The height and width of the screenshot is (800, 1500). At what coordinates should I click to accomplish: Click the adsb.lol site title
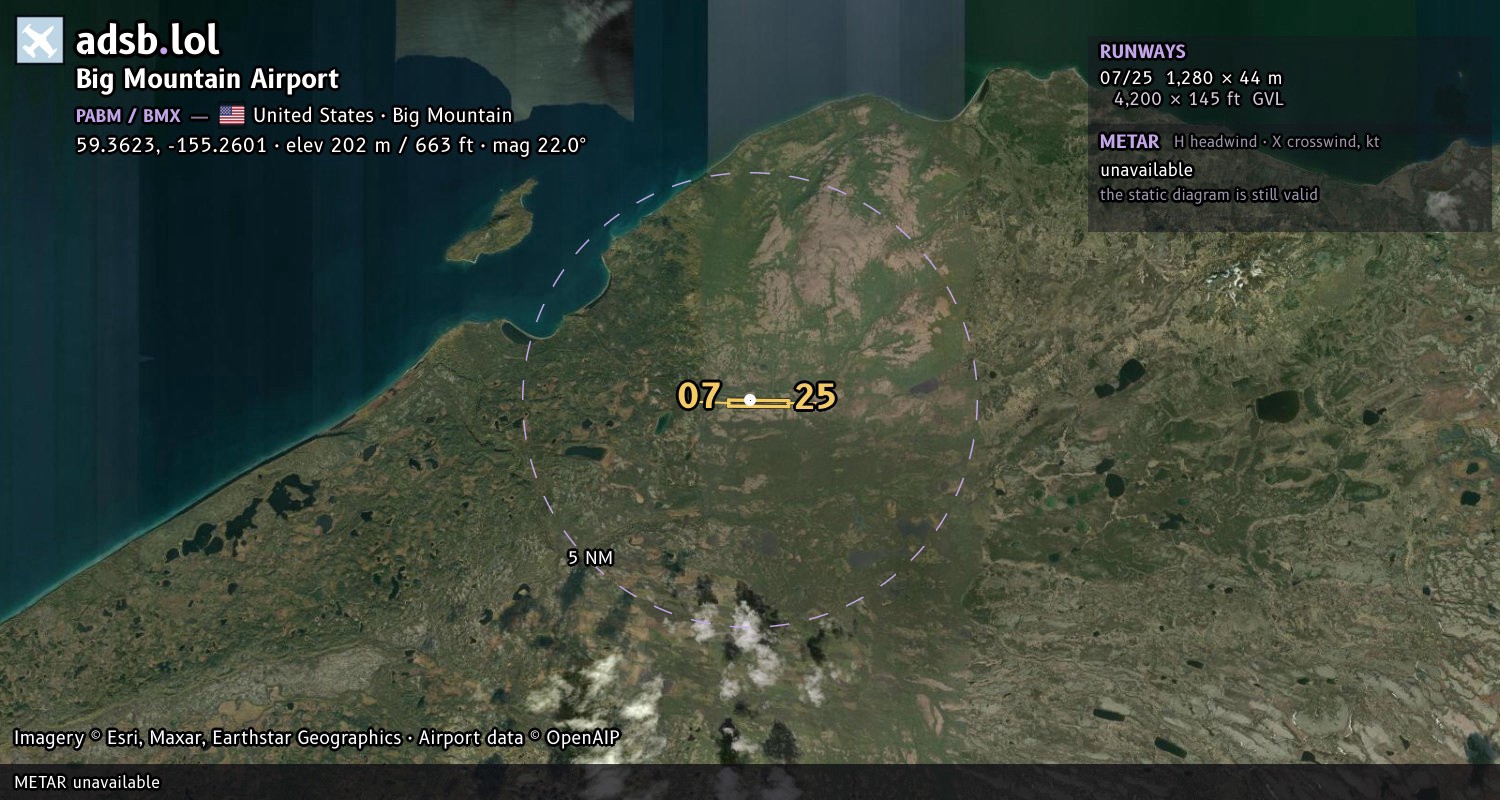(x=148, y=41)
